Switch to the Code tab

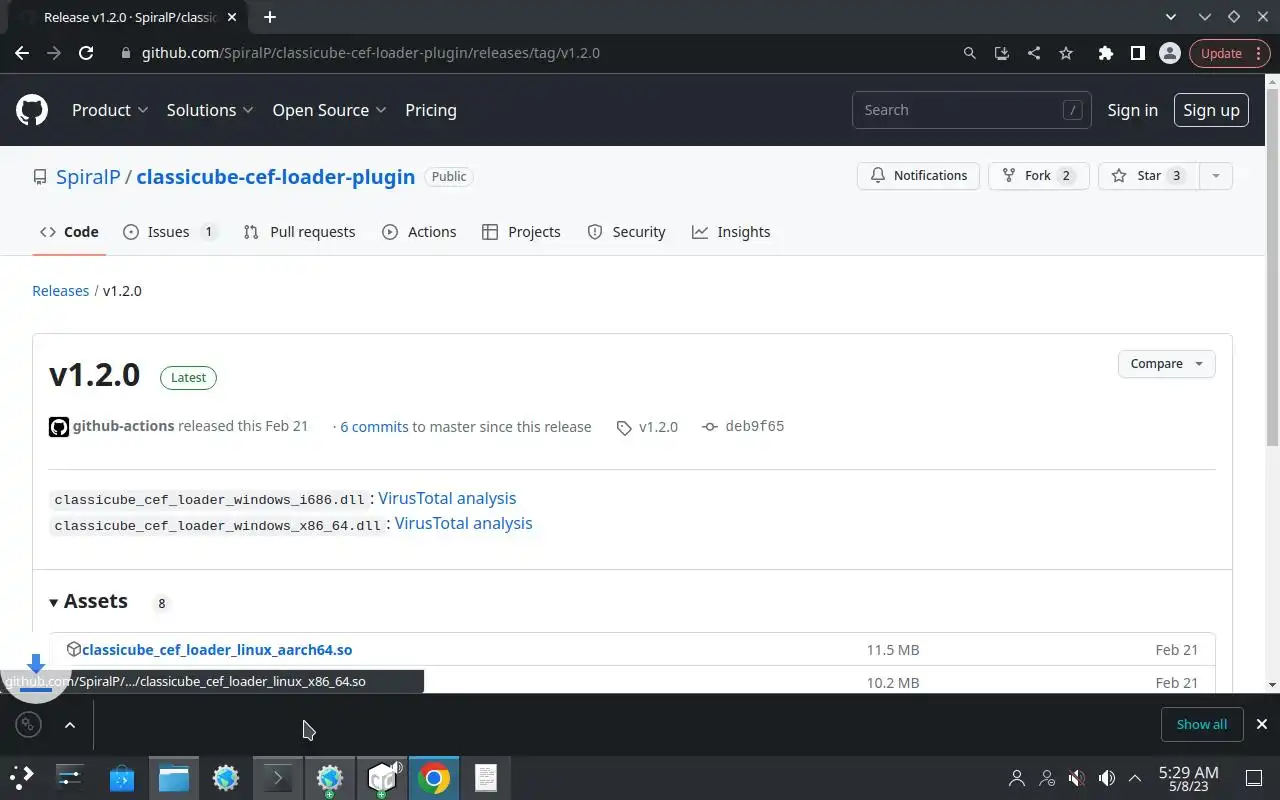[x=69, y=232]
